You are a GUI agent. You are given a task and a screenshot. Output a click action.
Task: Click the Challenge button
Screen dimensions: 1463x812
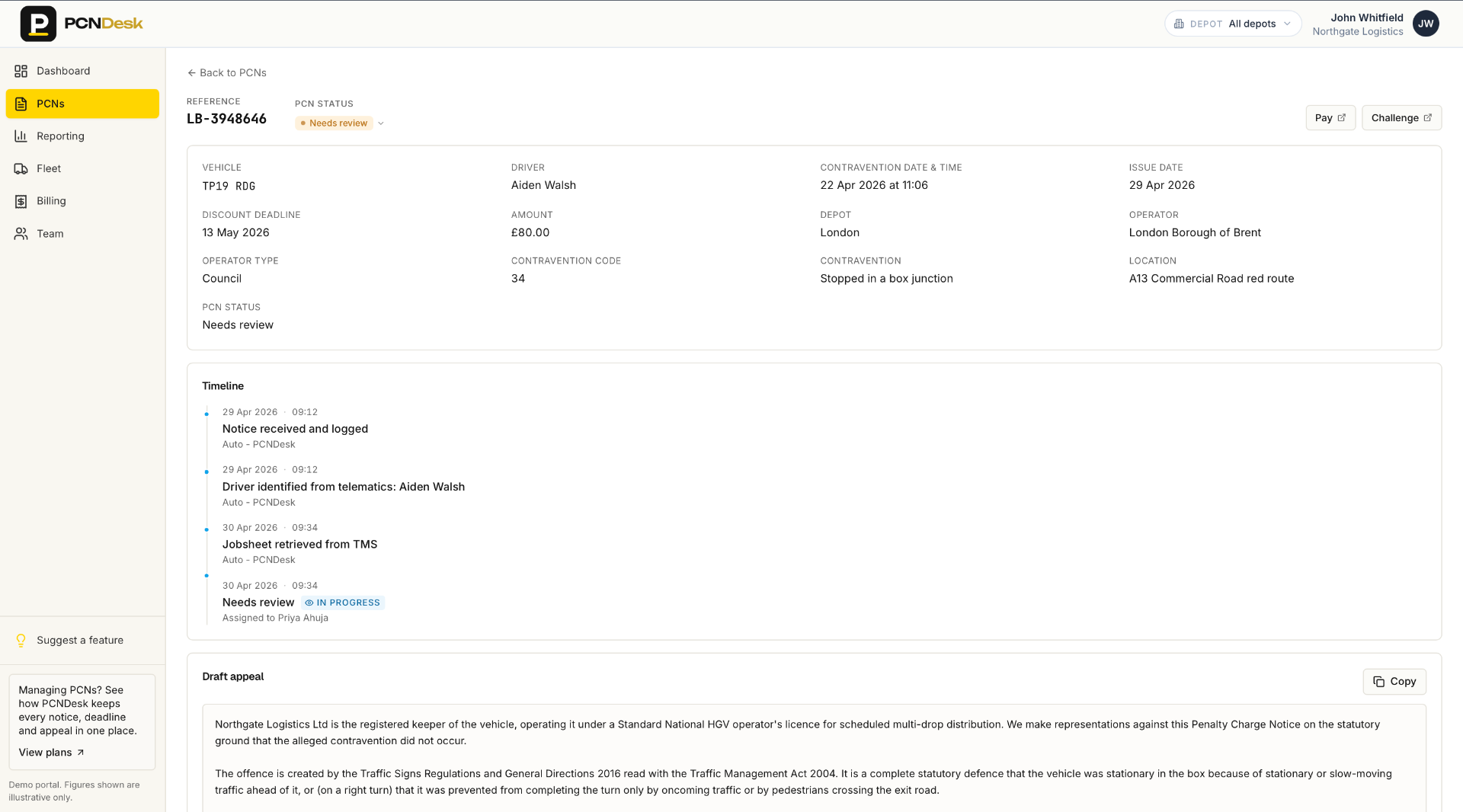click(x=1401, y=118)
